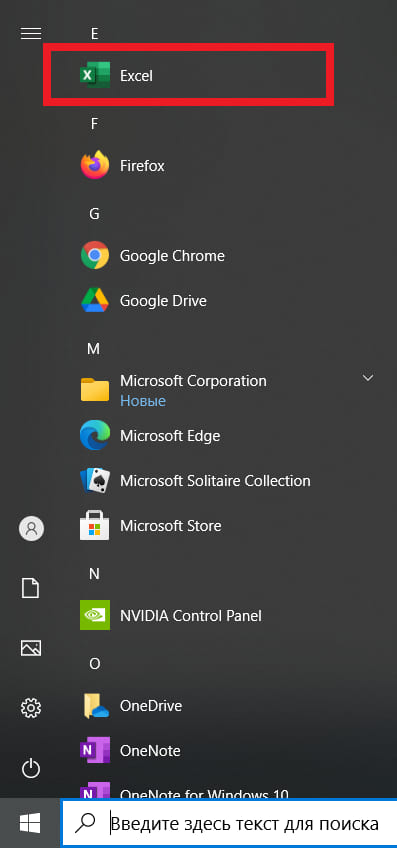Open the power options button
This screenshot has width=397, height=848.
click(31, 768)
